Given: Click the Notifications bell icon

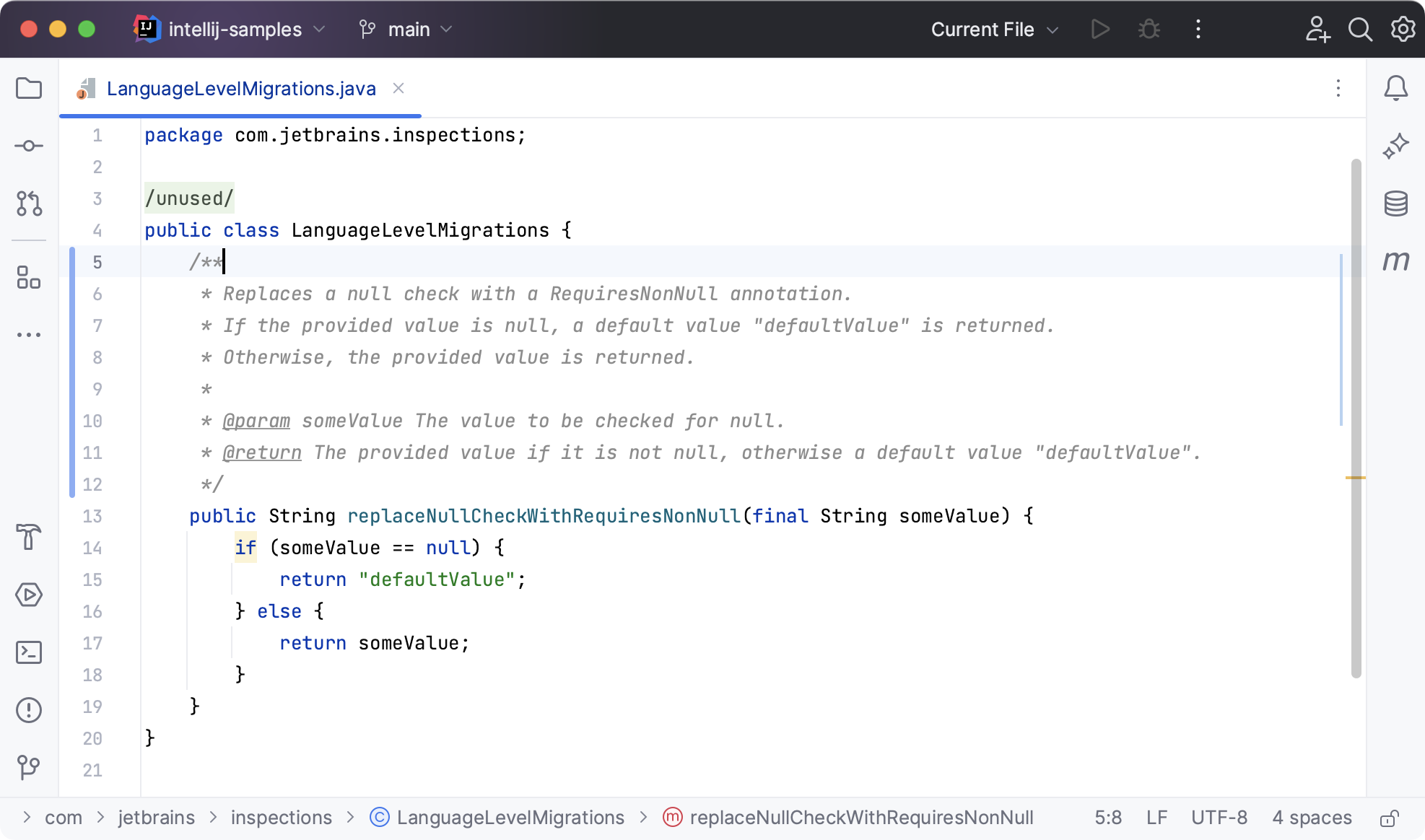Looking at the screenshot, I should [x=1397, y=88].
